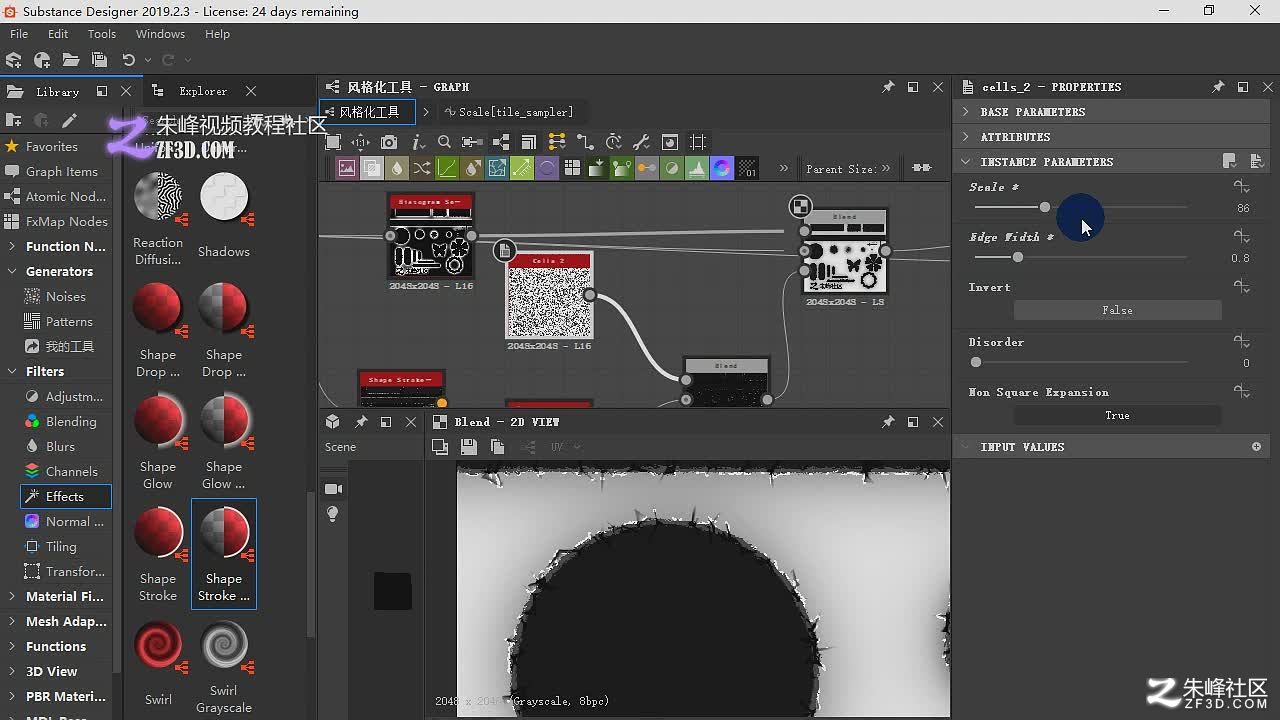Viewport: 1280px width, 720px height.
Task: Click the new Substance package icon
Action: pos(14,60)
